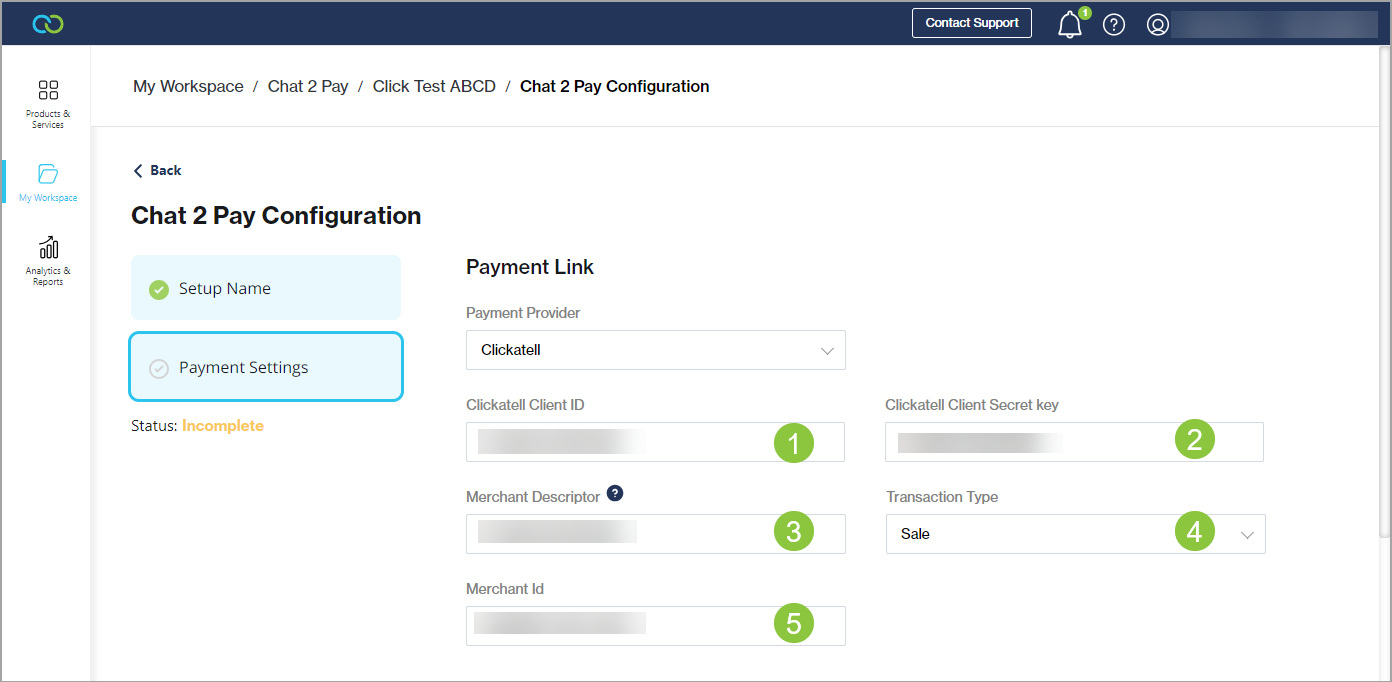Navigate to Chat 2 Pay breadcrumb

(308, 87)
